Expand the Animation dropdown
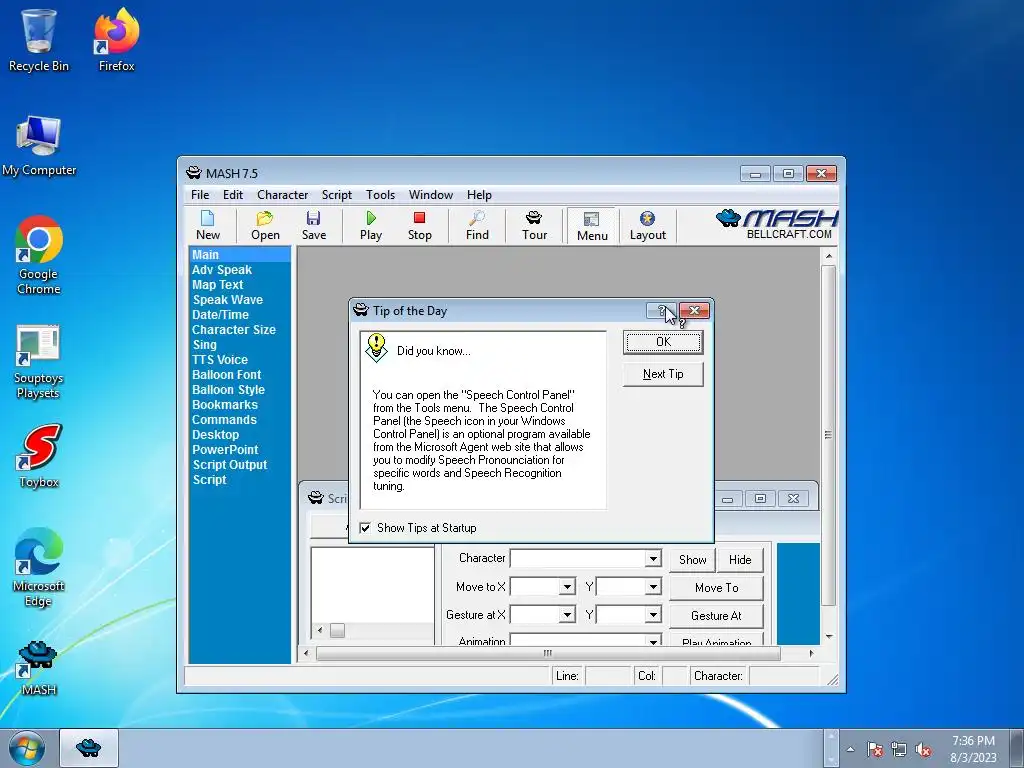This screenshot has height=768, width=1024. point(652,641)
